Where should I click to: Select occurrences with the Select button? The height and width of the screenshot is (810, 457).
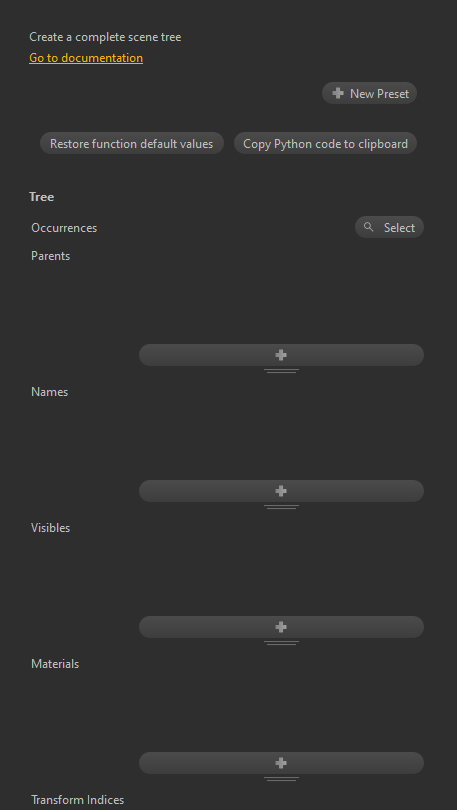(389, 227)
